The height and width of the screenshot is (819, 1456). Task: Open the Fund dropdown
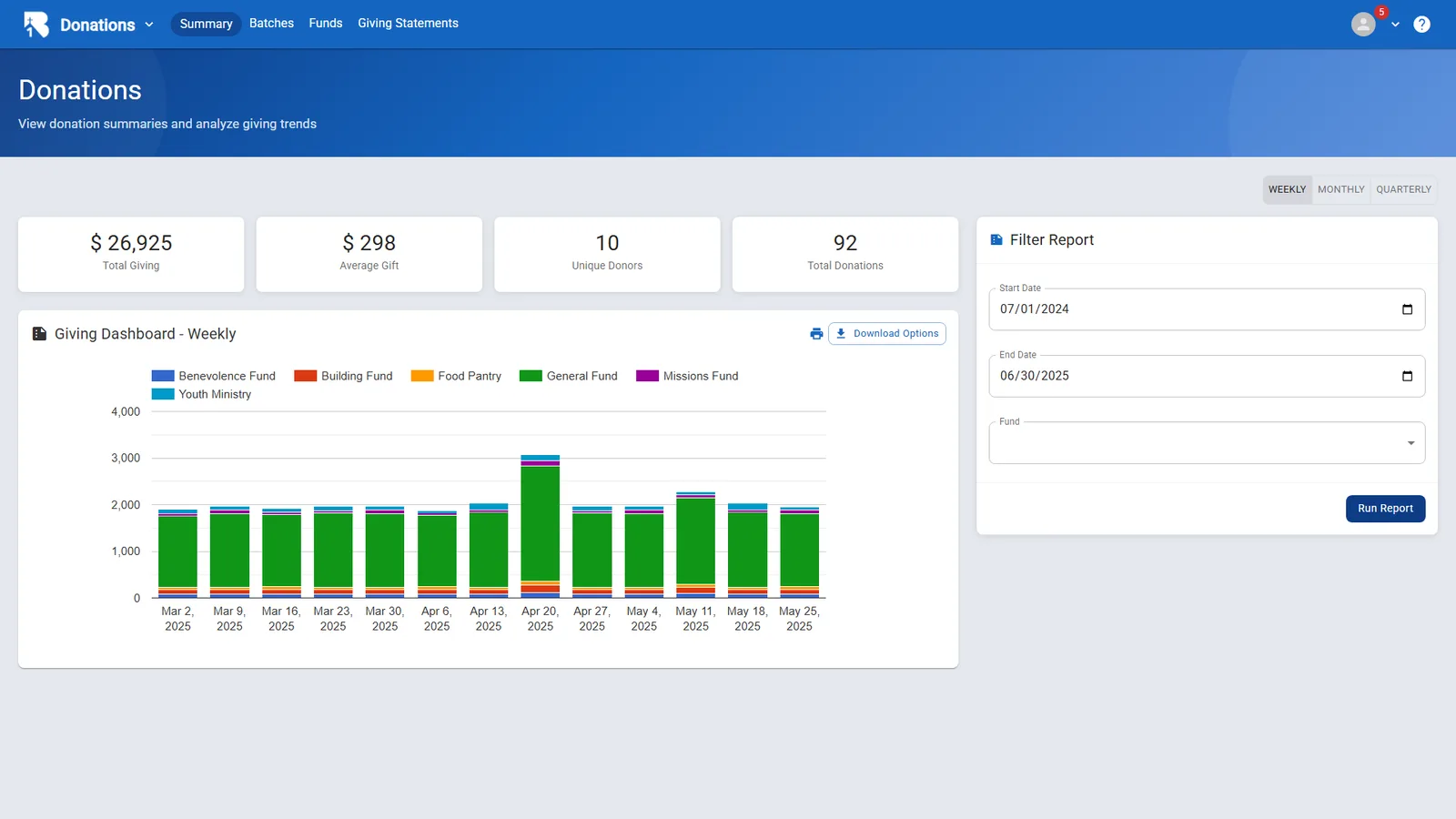tap(1207, 443)
